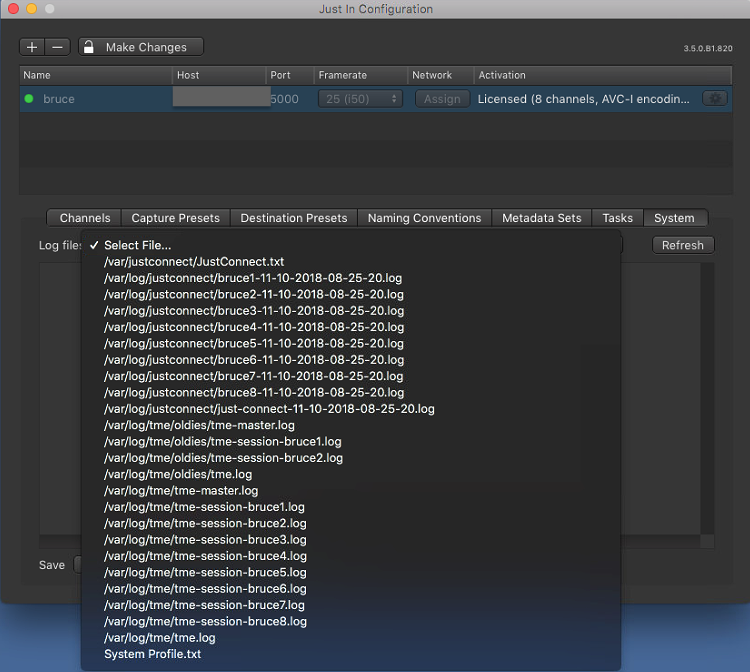Screen dimensions: 750x672
Task: Select the bruce server name cell
Action: click(59, 99)
